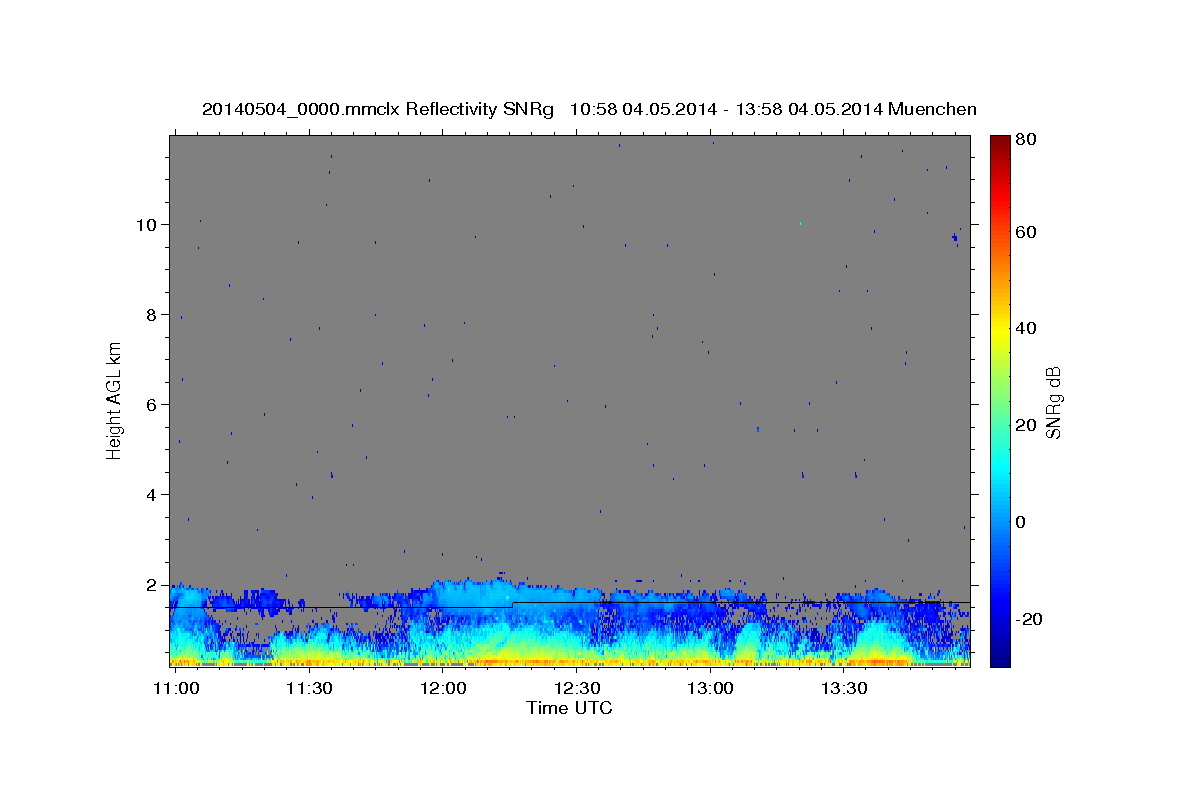Viewport: 1200px width, 800px height.
Task: Click the 13:00 time tick label
Action: (710, 689)
